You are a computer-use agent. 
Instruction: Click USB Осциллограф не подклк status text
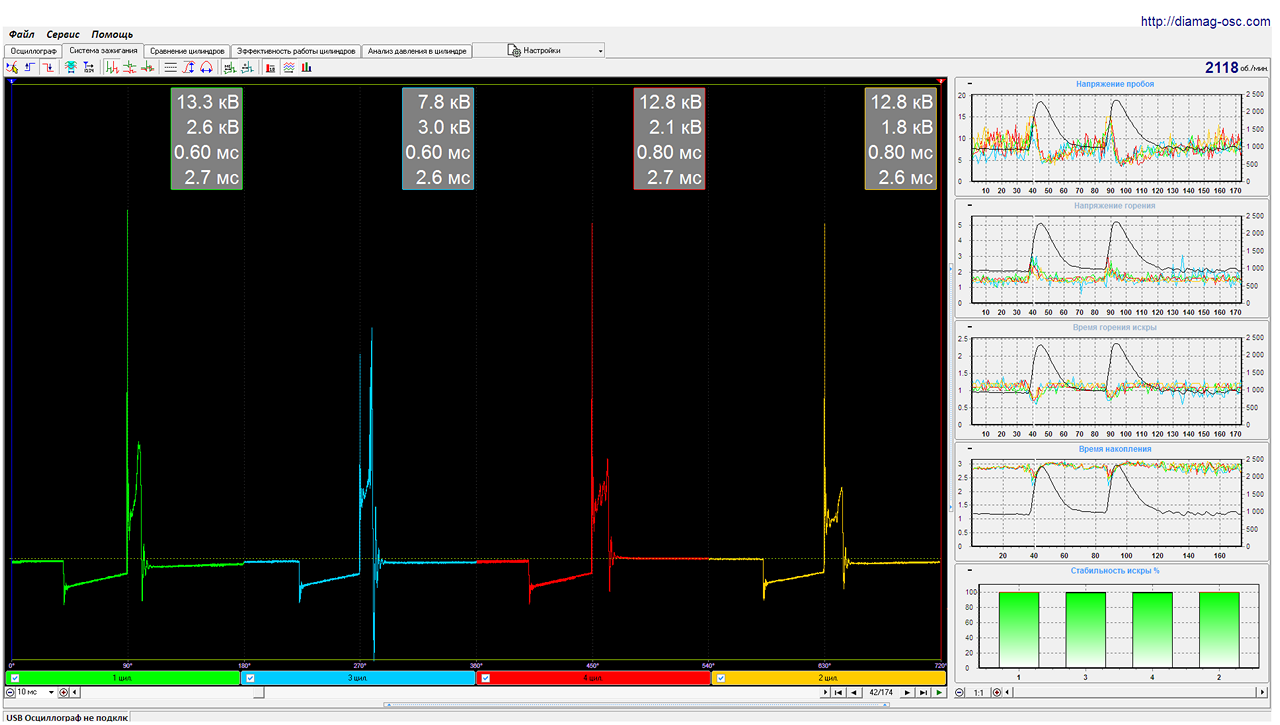point(65,717)
